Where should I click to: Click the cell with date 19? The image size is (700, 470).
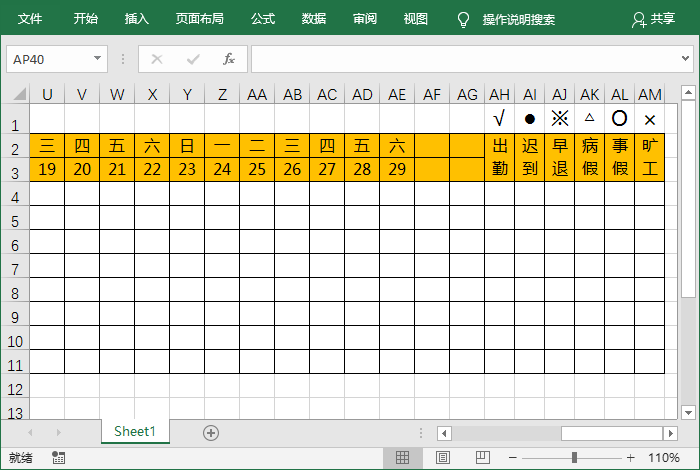(47, 169)
